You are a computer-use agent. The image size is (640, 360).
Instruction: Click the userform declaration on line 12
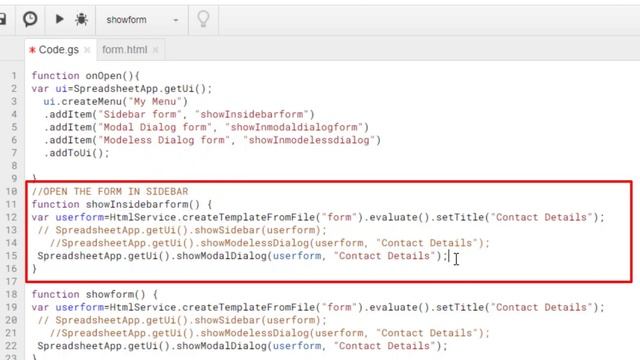point(318,217)
